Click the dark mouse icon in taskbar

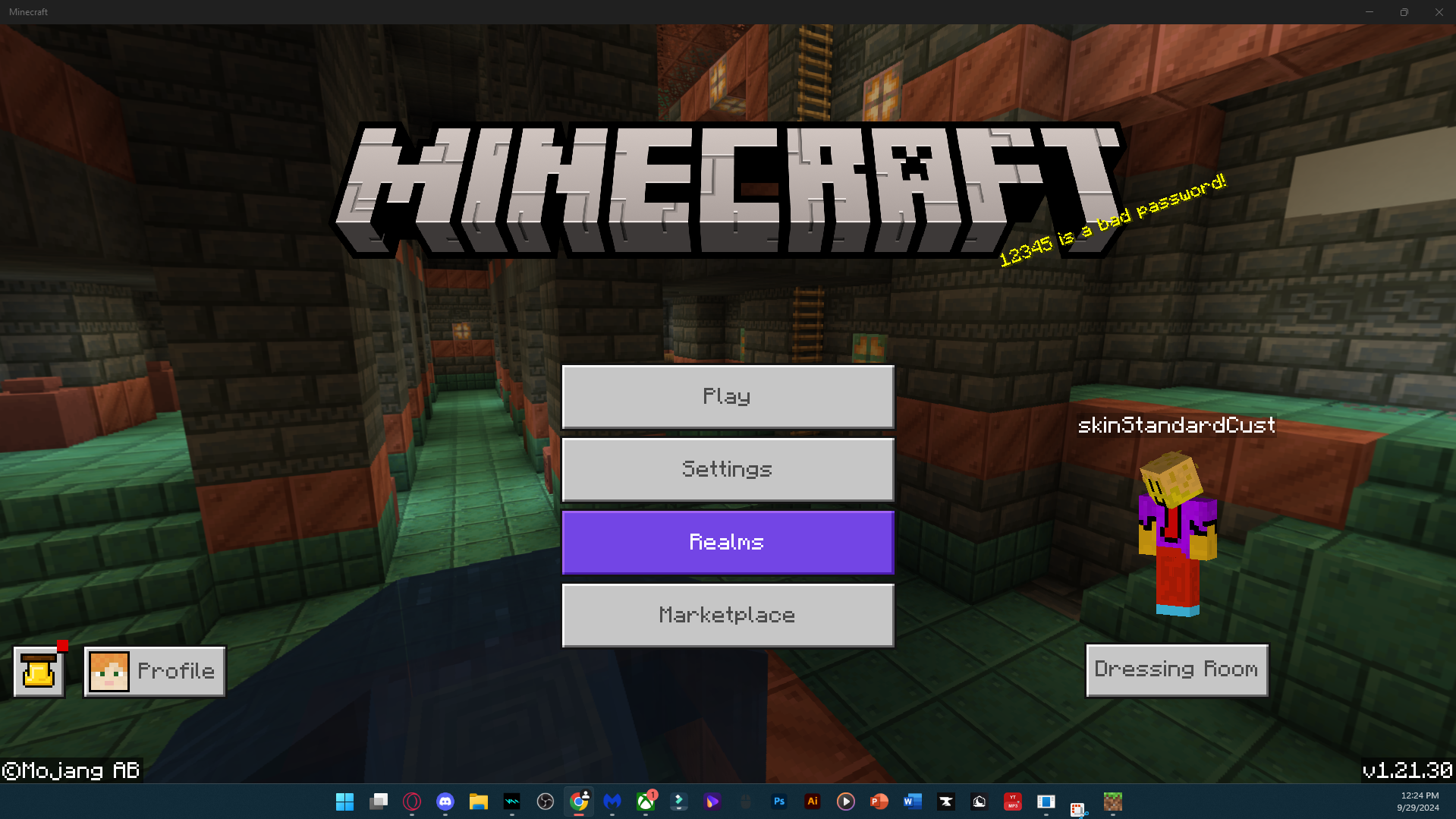coord(746,802)
